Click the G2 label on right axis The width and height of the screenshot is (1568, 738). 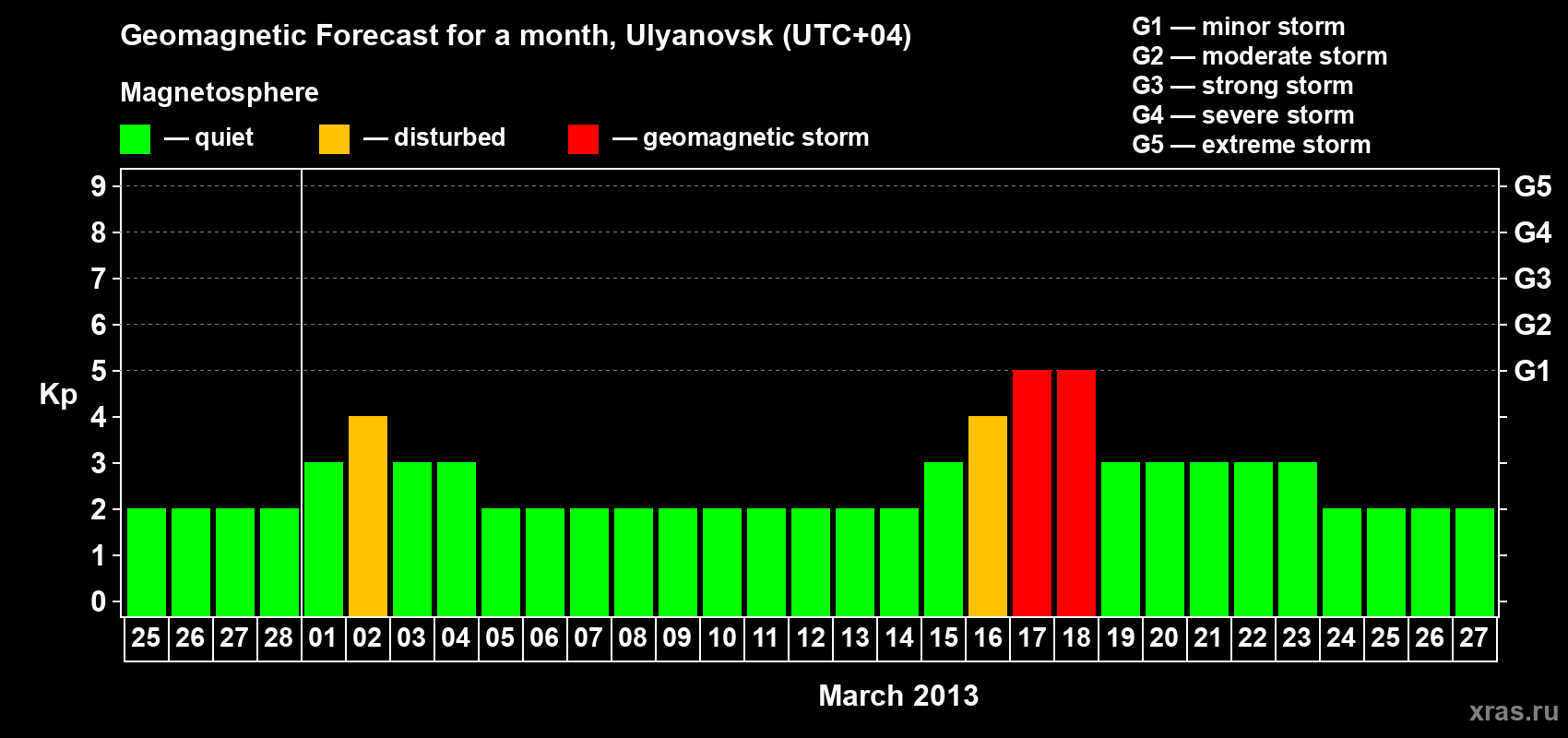click(1533, 325)
